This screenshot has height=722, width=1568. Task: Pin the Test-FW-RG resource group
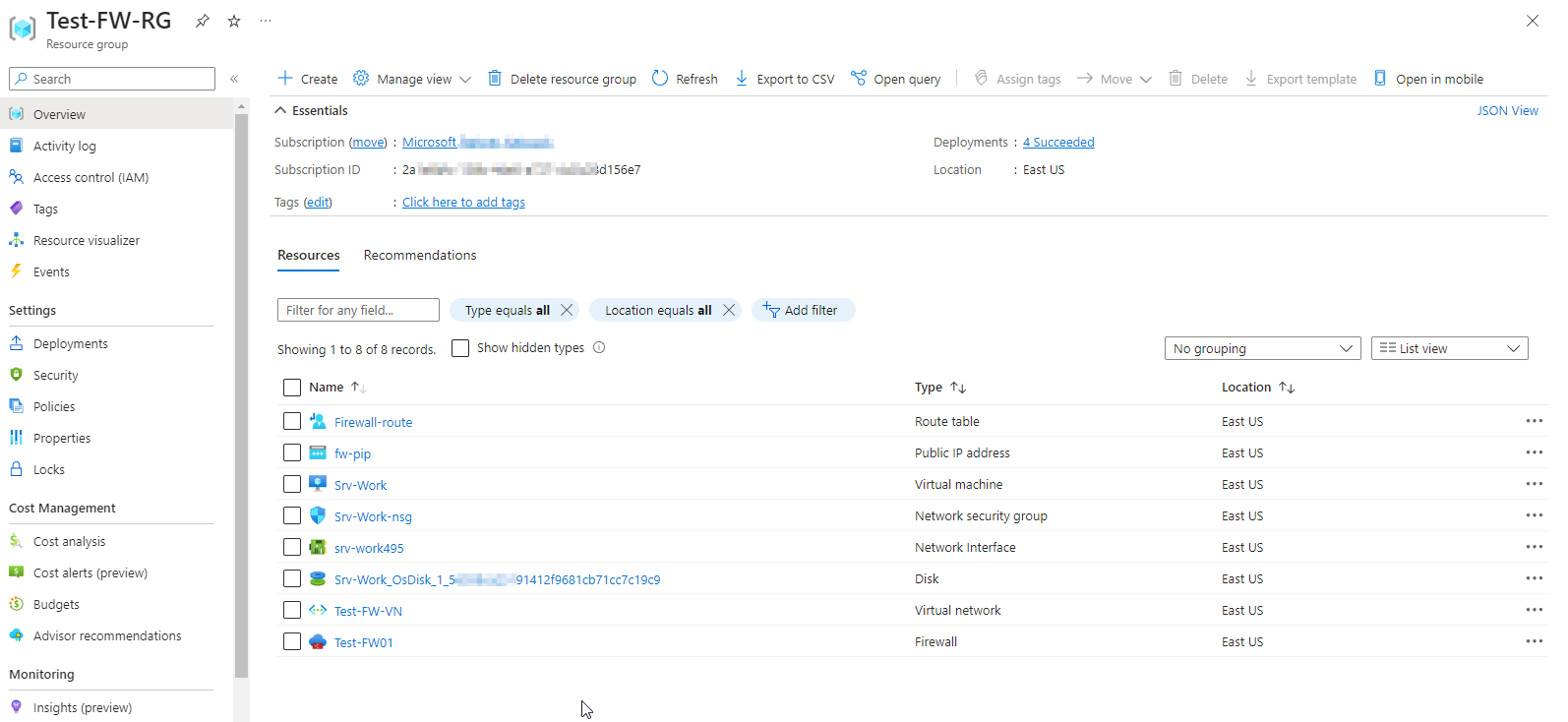[202, 21]
